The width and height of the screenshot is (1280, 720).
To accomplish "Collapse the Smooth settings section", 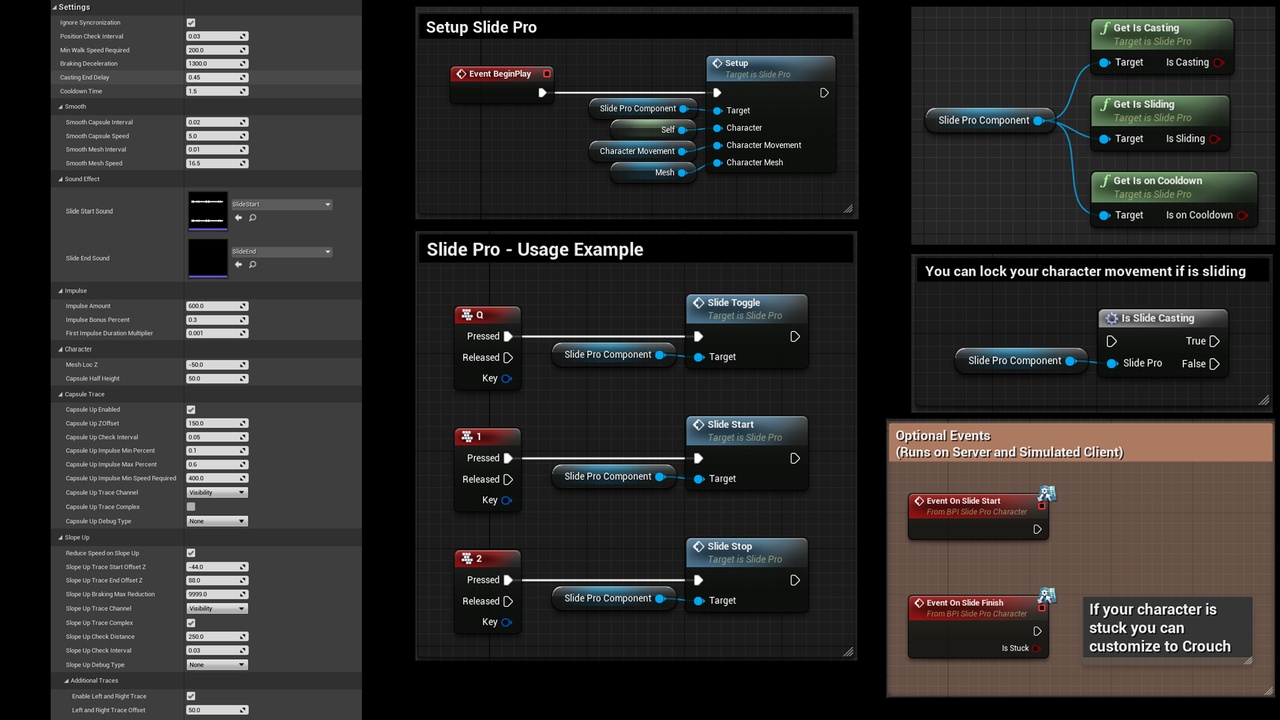I will (60, 106).
